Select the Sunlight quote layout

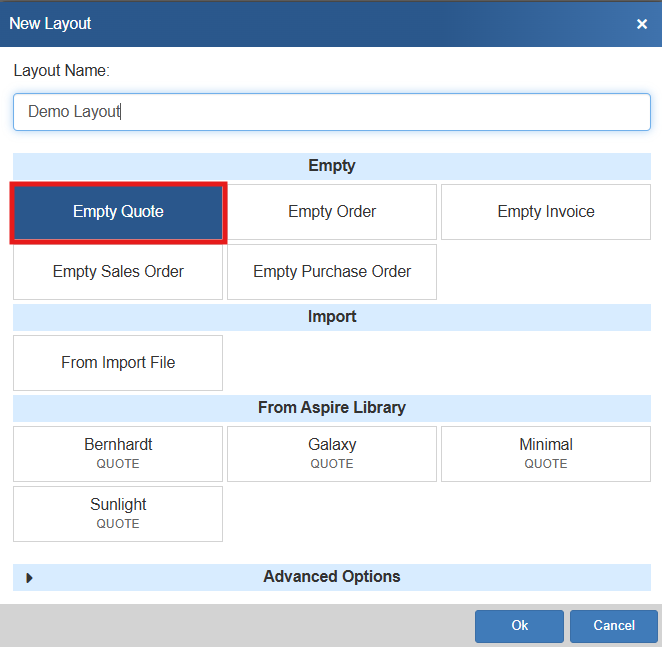pos(118,513)
